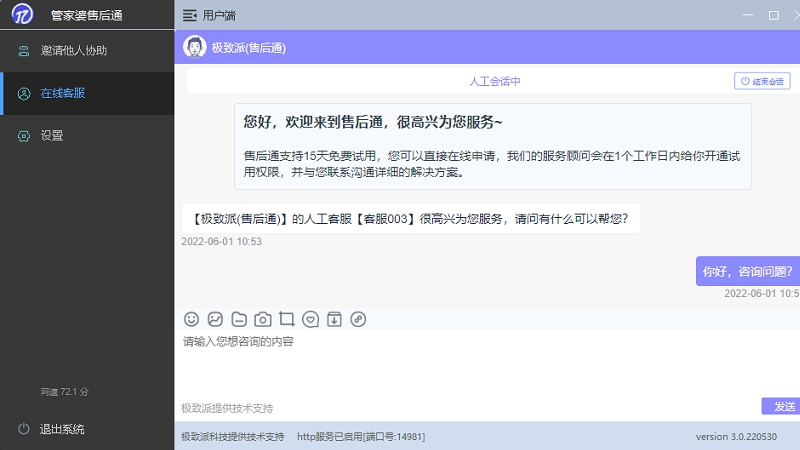Click the agent avatar for 极致派(售后通)
The width and height of the screenshot is (800, 450).
194,47
